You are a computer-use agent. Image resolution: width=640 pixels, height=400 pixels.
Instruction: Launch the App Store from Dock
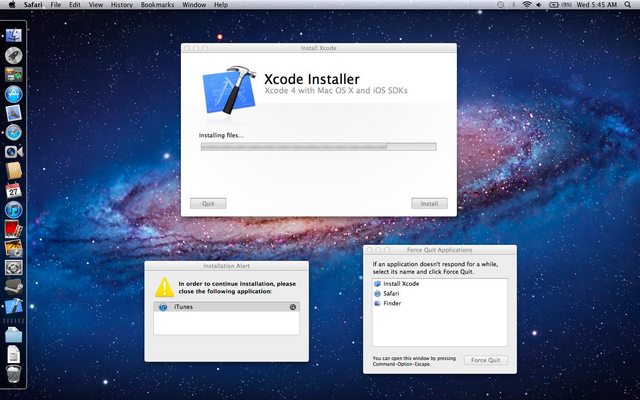[x=13, y=94]
